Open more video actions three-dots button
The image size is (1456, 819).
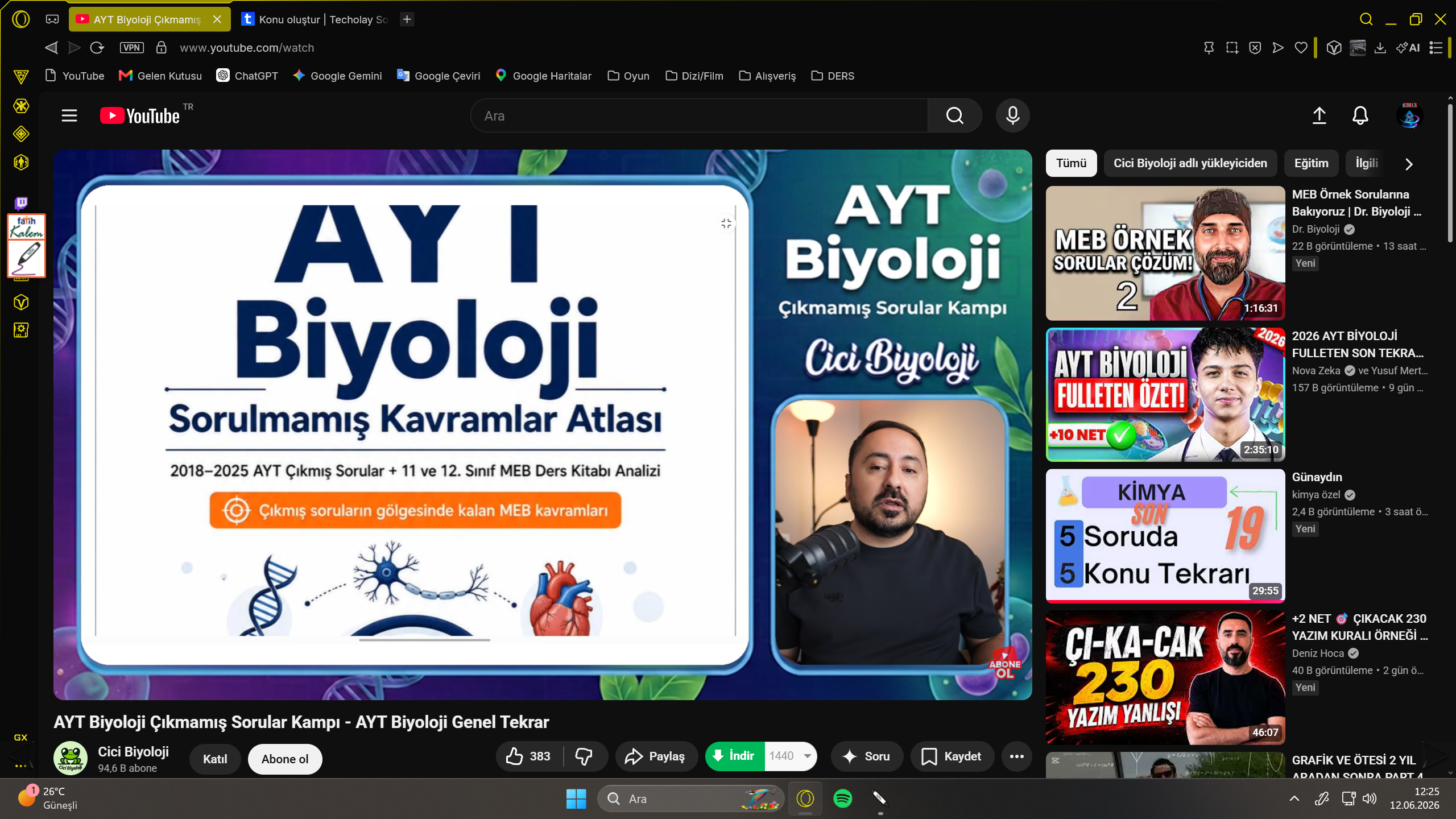[1017, 756]
